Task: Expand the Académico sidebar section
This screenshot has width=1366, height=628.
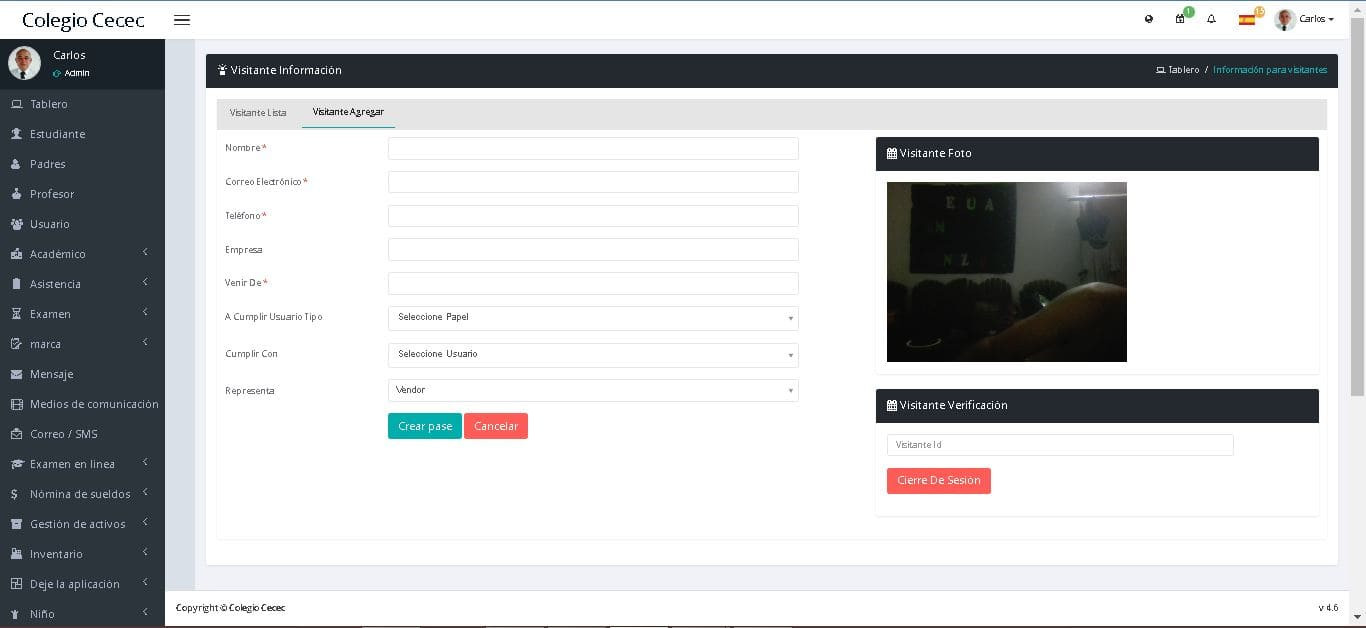Action: [x=55, y=254]
